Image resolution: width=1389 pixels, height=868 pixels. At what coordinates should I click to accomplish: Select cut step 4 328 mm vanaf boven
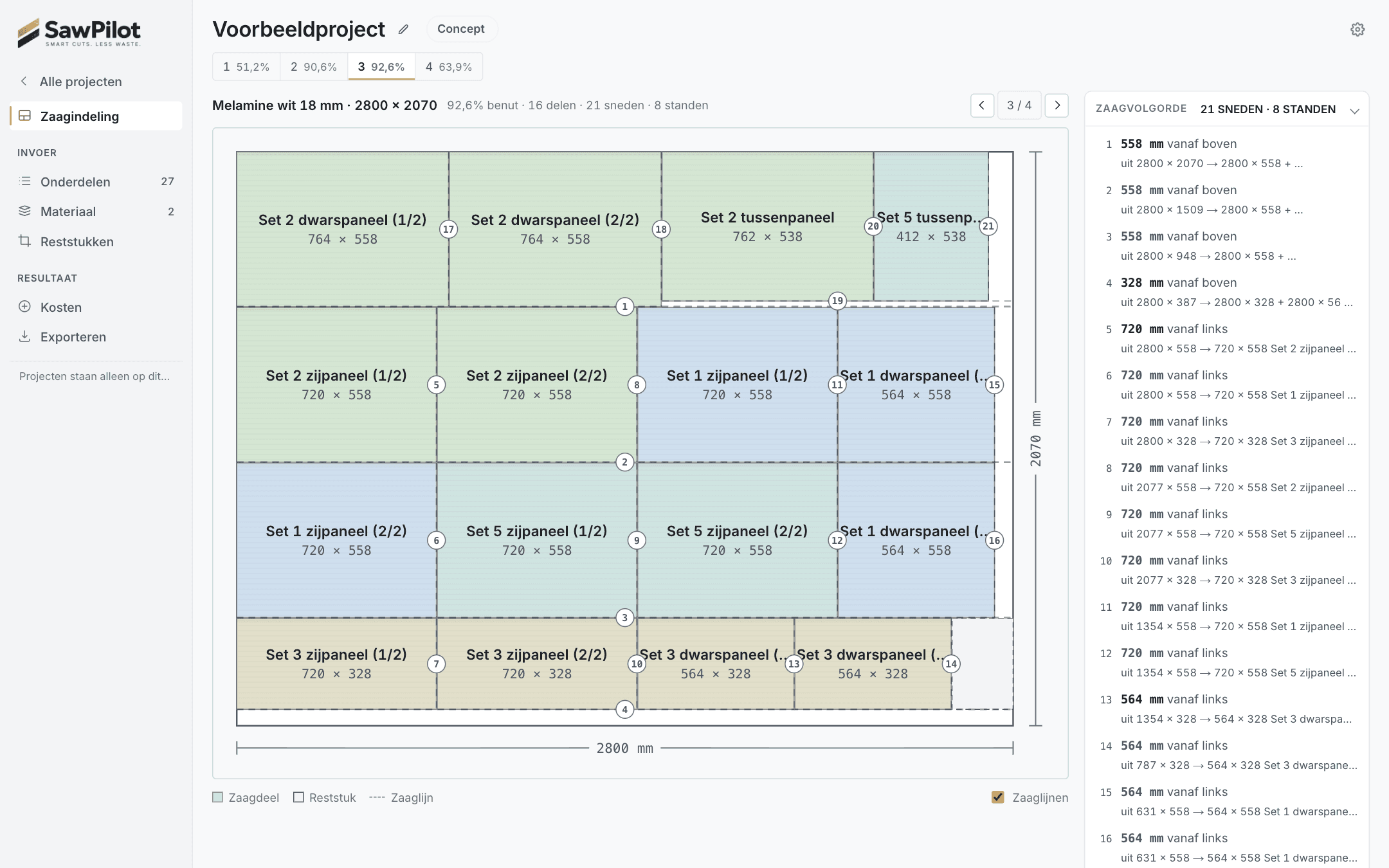click(1227, 292)
